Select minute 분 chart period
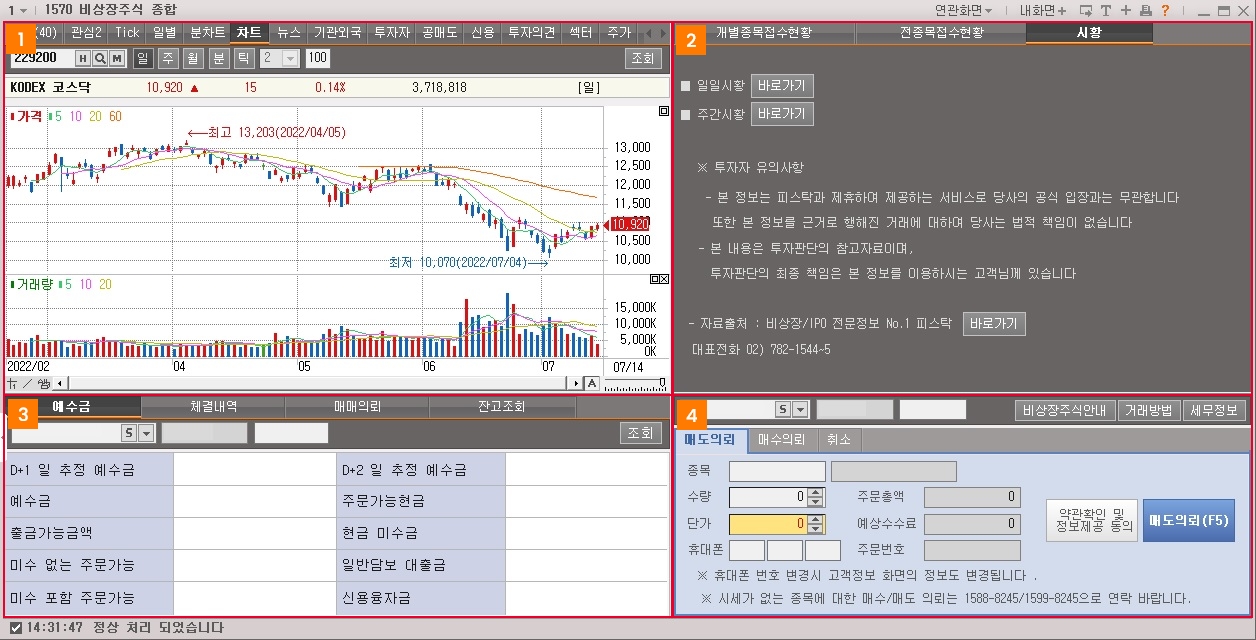Viewport: 1256px width, 640px height. click(218, 58)
